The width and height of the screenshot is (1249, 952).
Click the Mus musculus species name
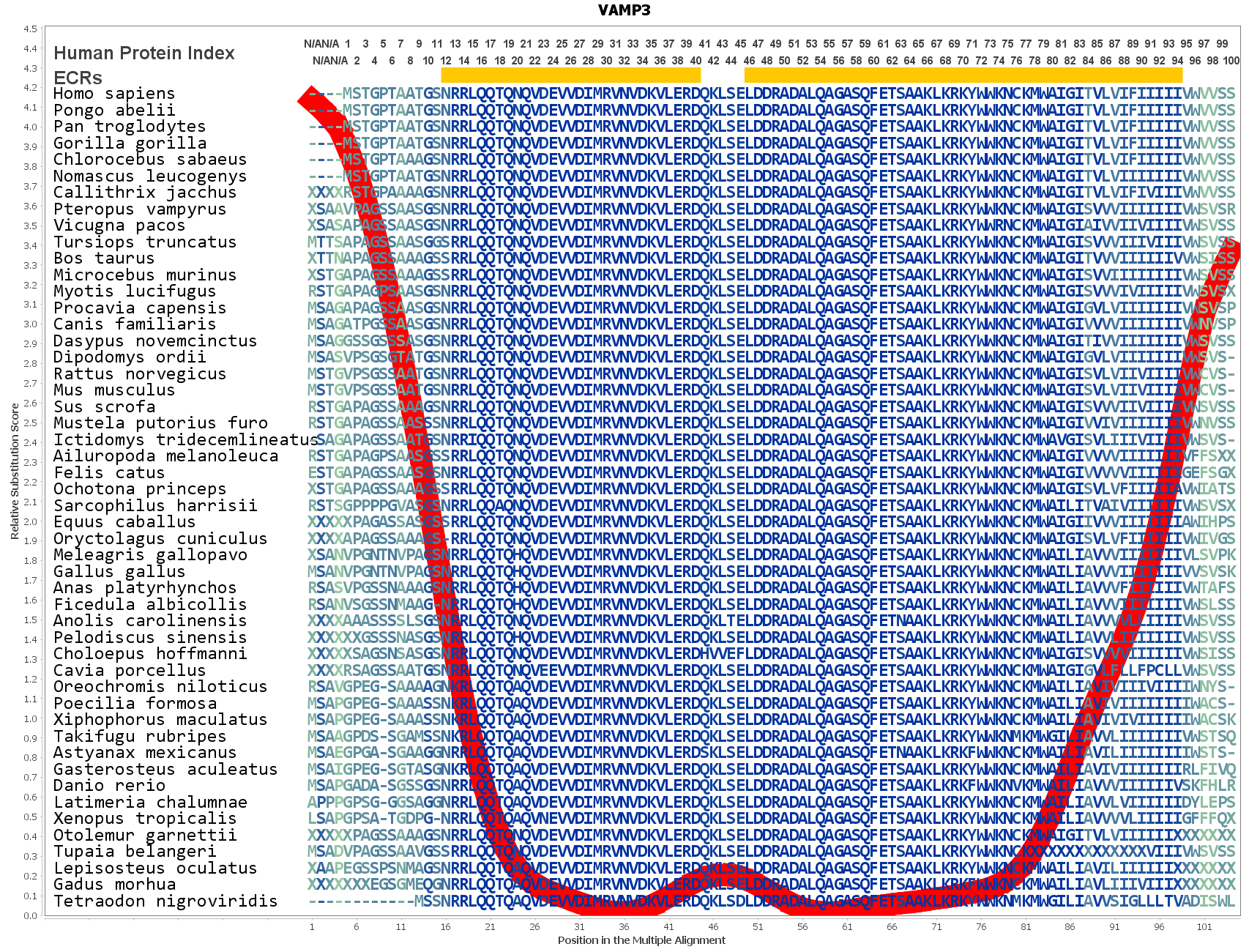pyautogui.click(x=114, y=390)
